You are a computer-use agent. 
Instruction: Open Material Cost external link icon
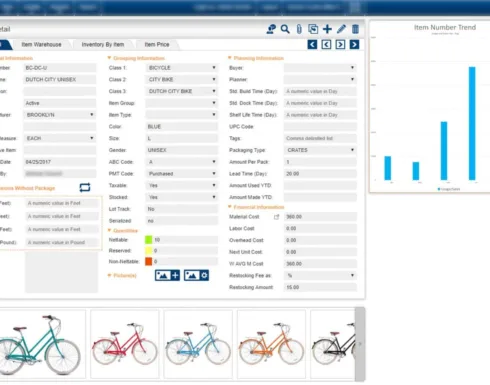click(276, 217)
